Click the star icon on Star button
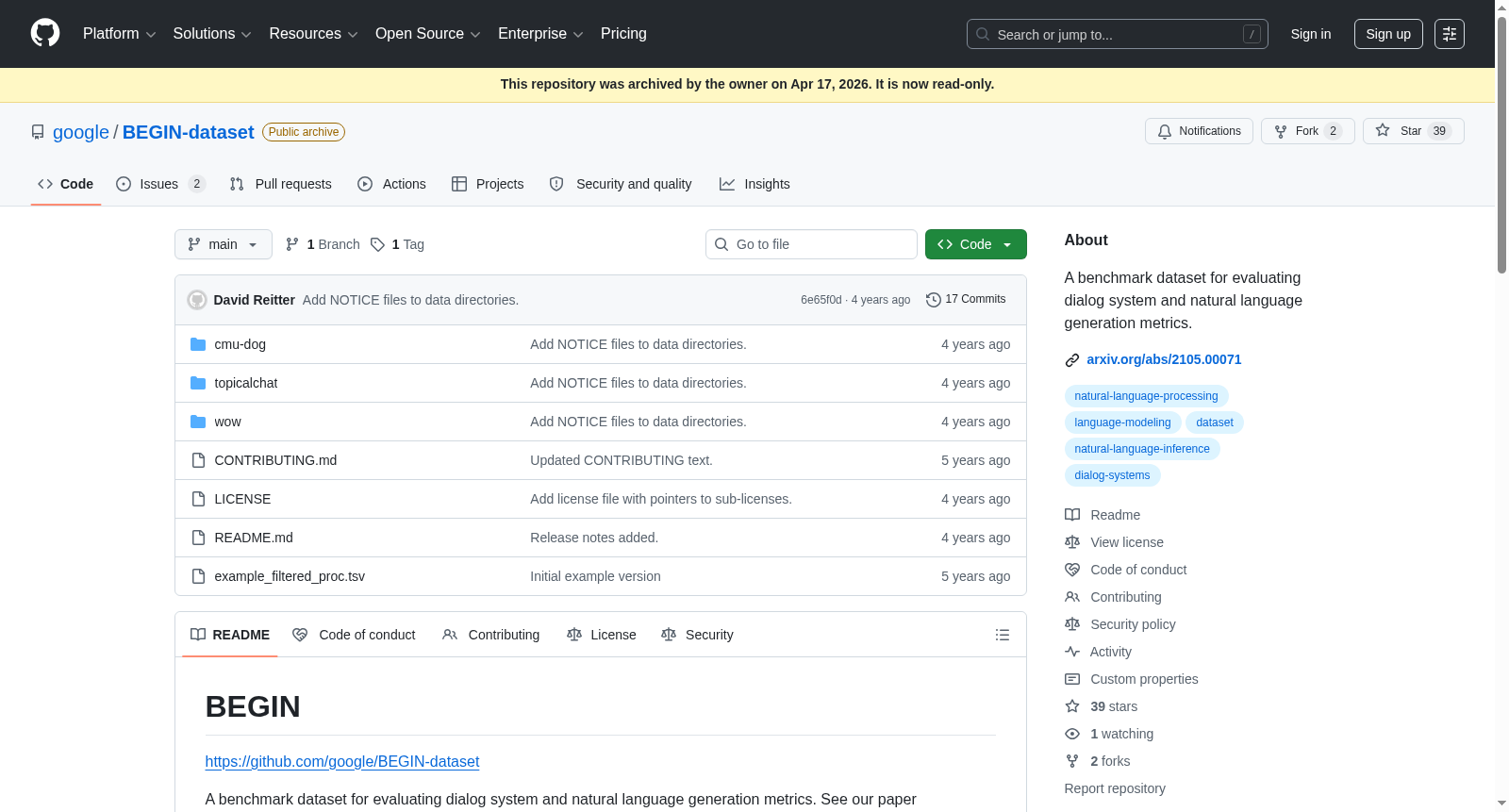The width and height of the screenshot is (1509, 812). [x=1383, y=131]
